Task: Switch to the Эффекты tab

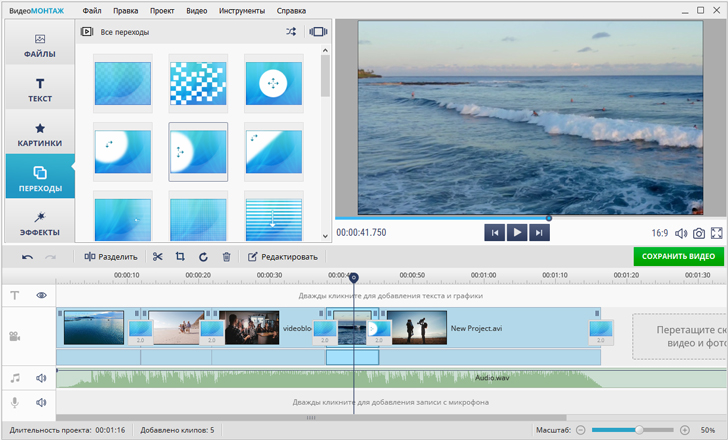Action: tap(39, 222)
